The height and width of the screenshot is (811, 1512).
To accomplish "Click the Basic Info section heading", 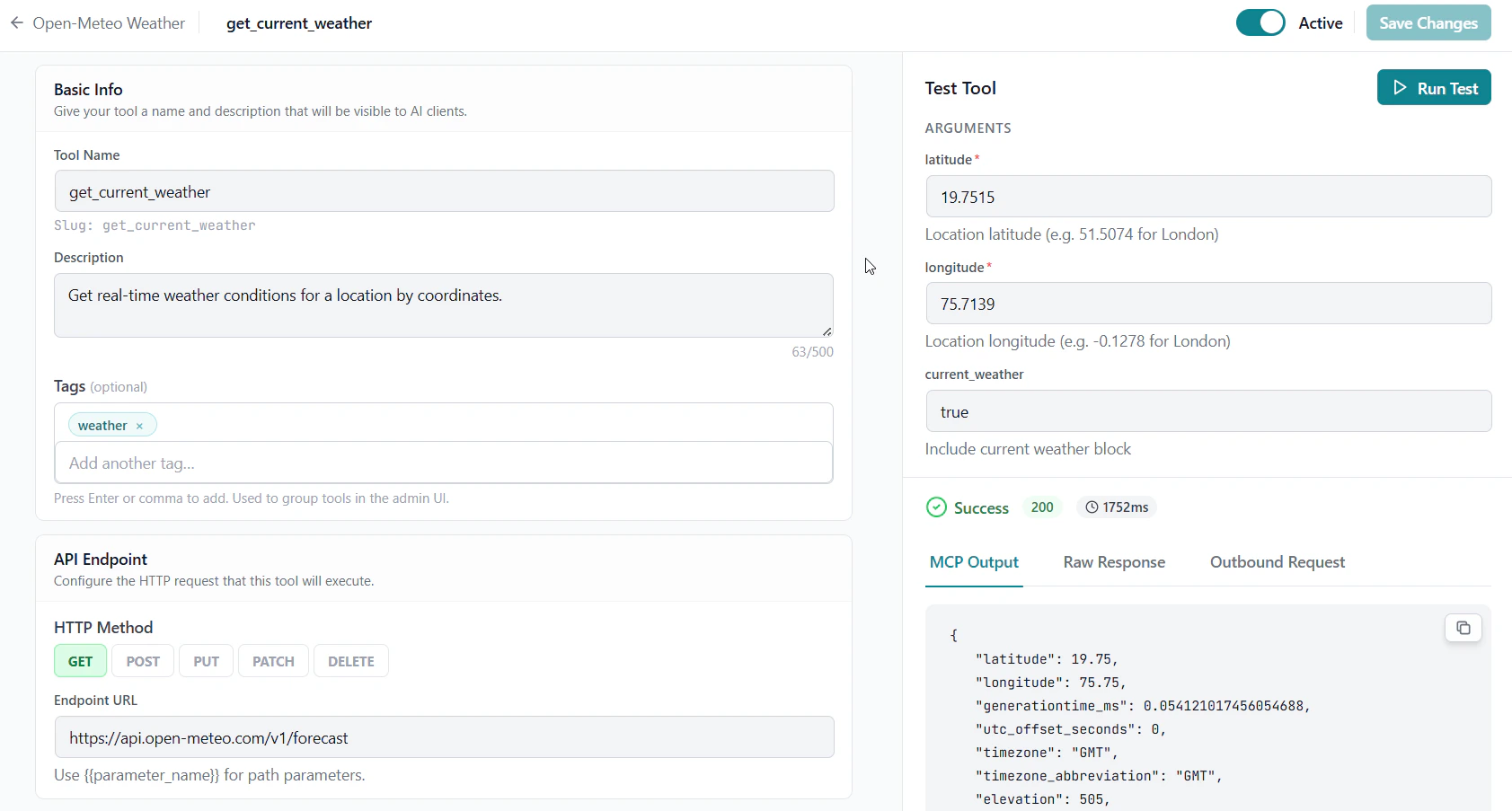I will tap(88, 90).
